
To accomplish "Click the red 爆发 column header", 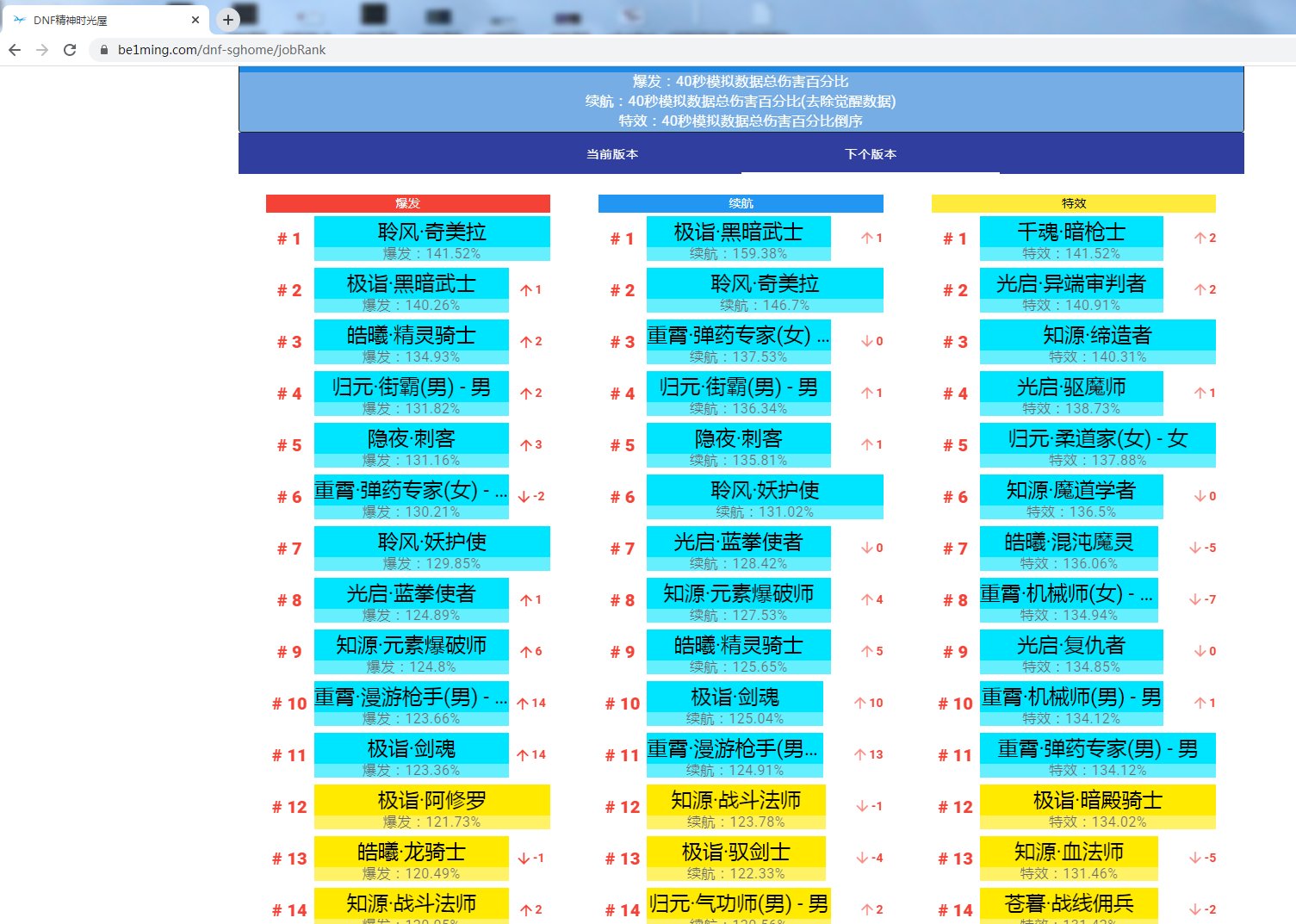I will 407,203.
